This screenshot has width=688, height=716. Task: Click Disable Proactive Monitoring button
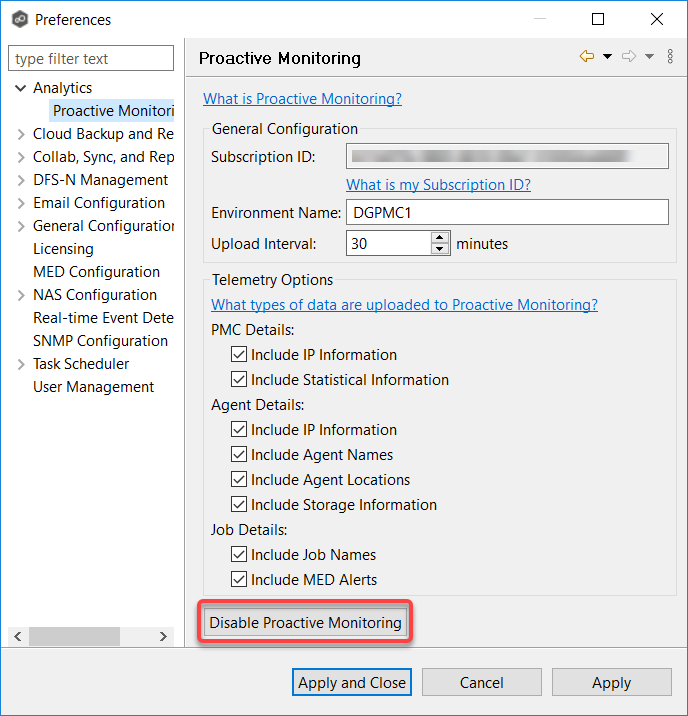305,623
